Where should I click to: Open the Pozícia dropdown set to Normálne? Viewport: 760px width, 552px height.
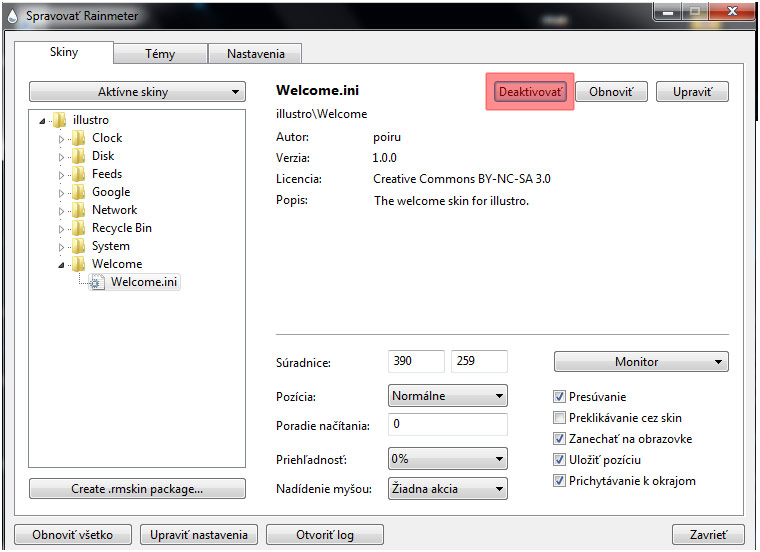(447, 396)
